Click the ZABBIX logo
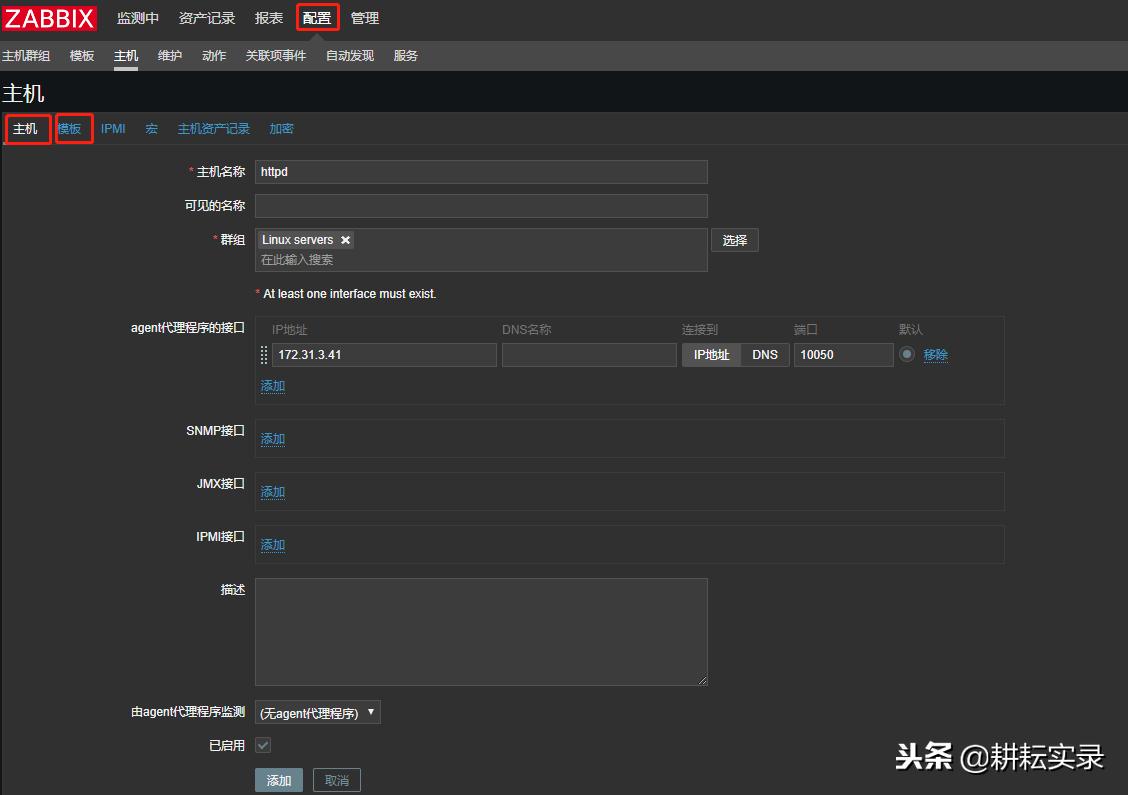 pos(48,17)
